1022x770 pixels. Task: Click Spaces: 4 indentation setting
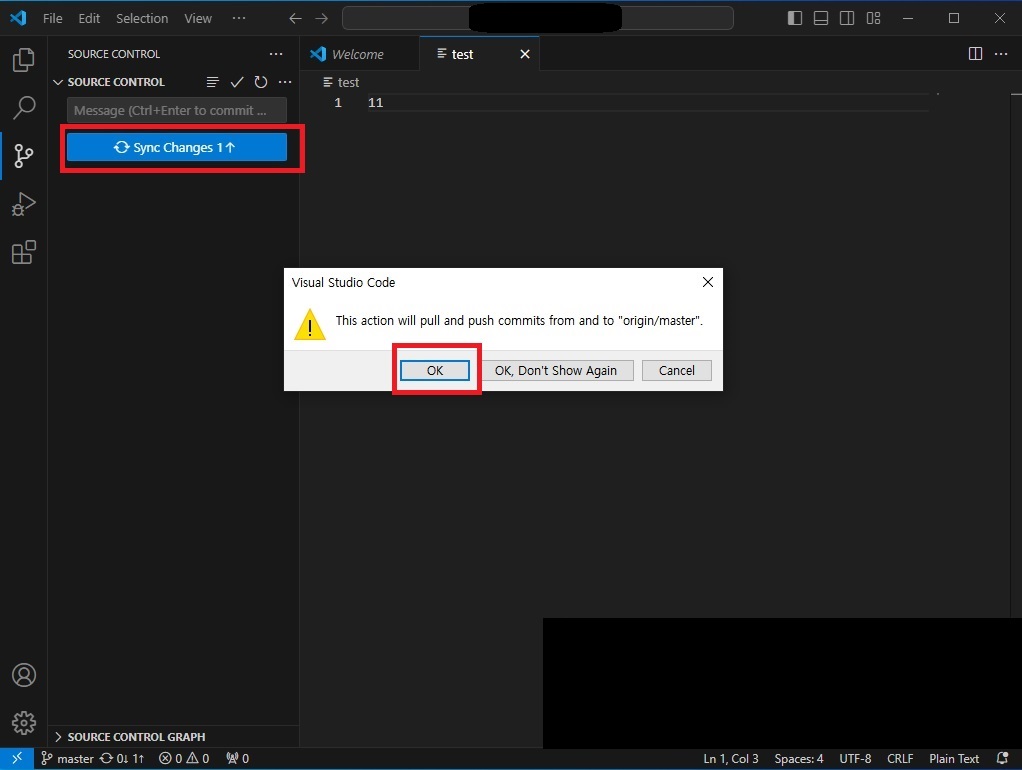pos(798,758)
